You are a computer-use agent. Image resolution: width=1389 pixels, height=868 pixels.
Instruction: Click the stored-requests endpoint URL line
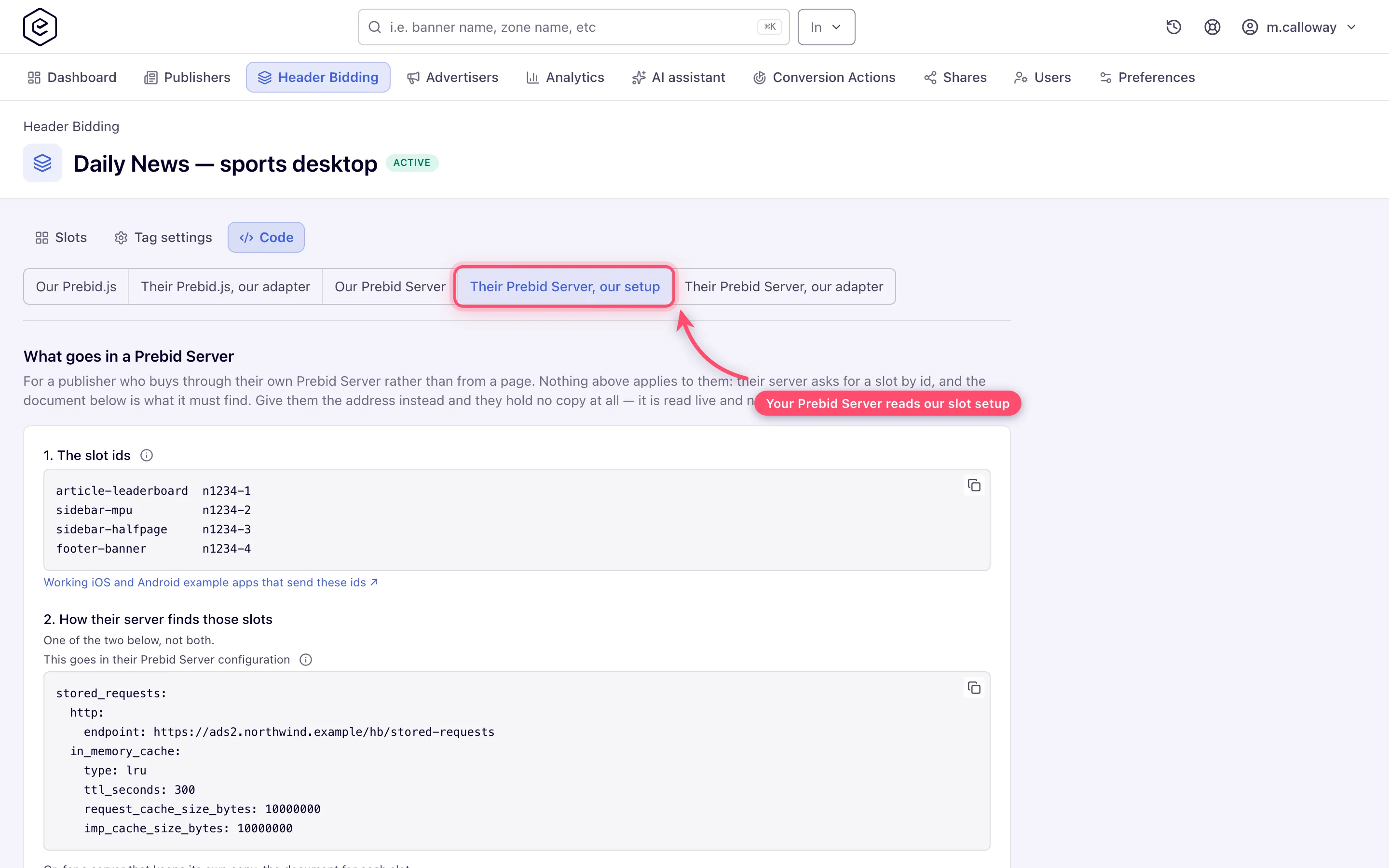(289, 732)
